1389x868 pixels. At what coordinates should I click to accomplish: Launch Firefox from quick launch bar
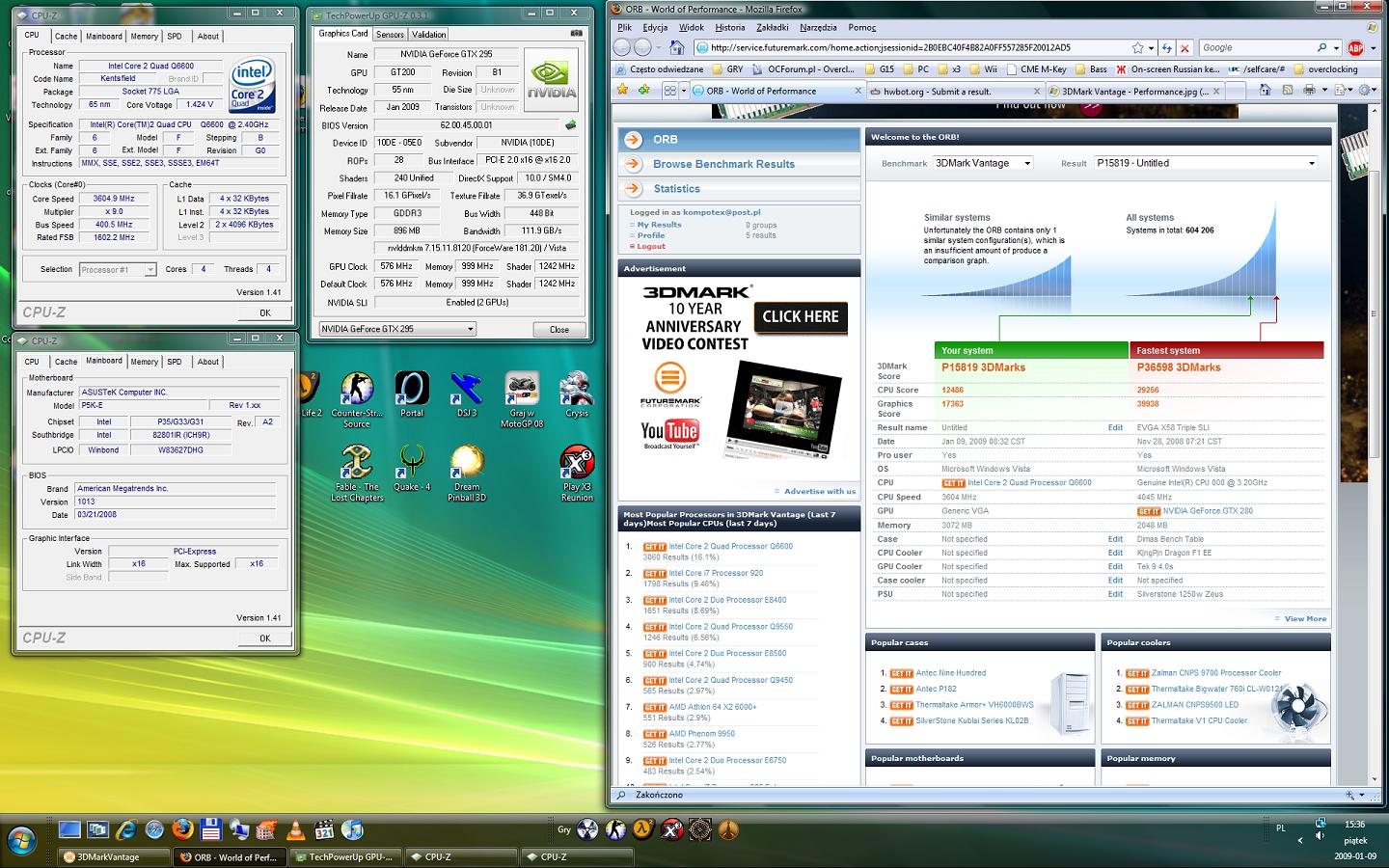pyautogui.click(x=182, y=829)
